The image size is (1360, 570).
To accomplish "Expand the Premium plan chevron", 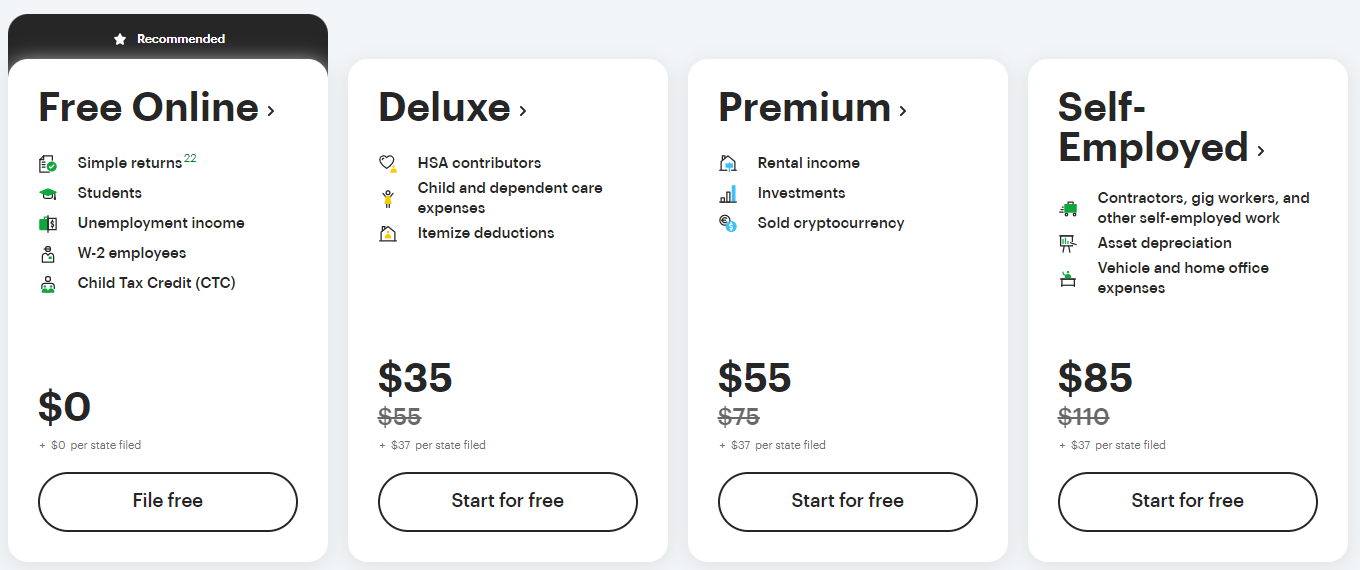I will pos(903,110).
